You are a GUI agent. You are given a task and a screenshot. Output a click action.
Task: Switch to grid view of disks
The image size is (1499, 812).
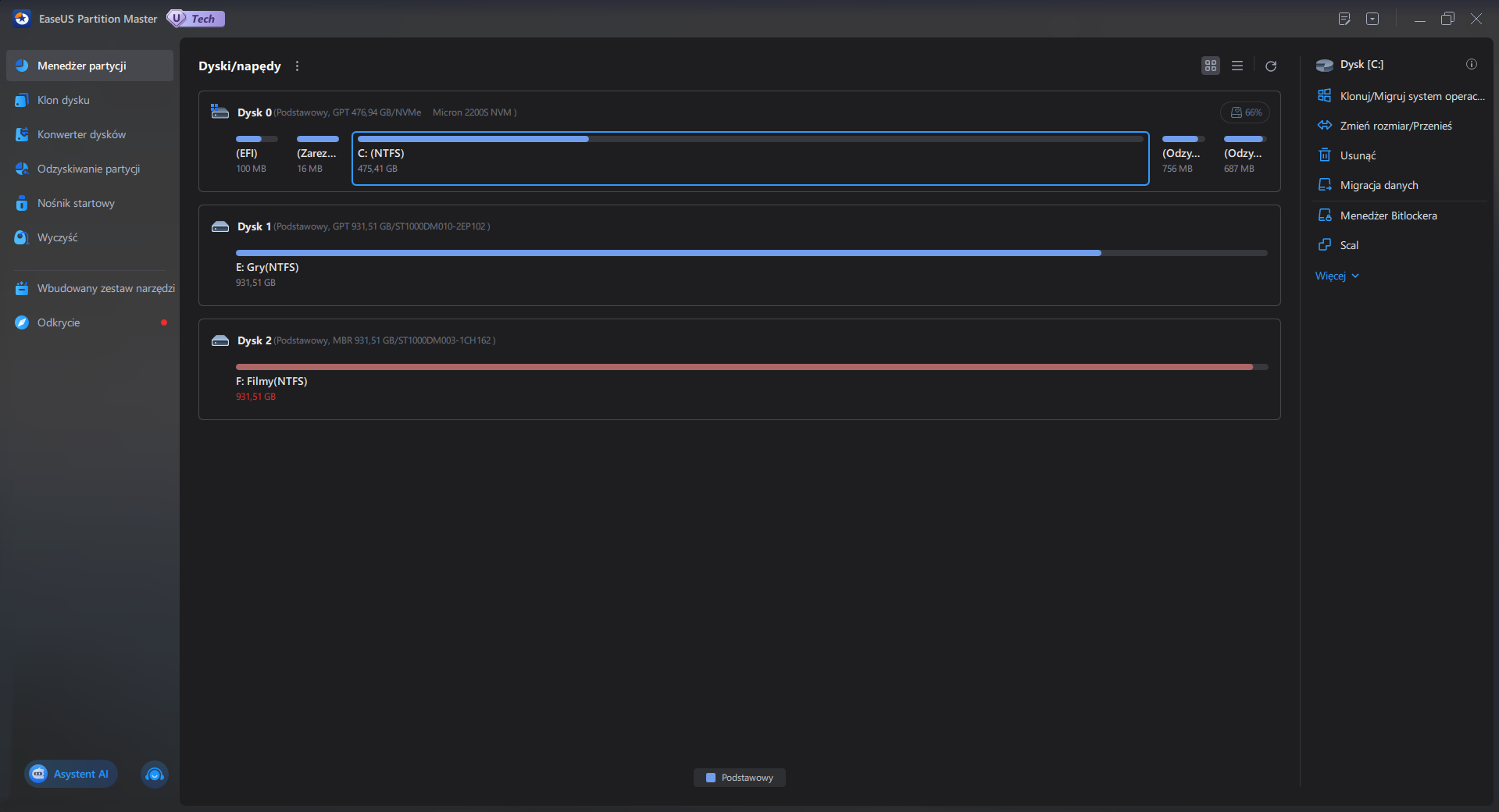click(1211, 66)
